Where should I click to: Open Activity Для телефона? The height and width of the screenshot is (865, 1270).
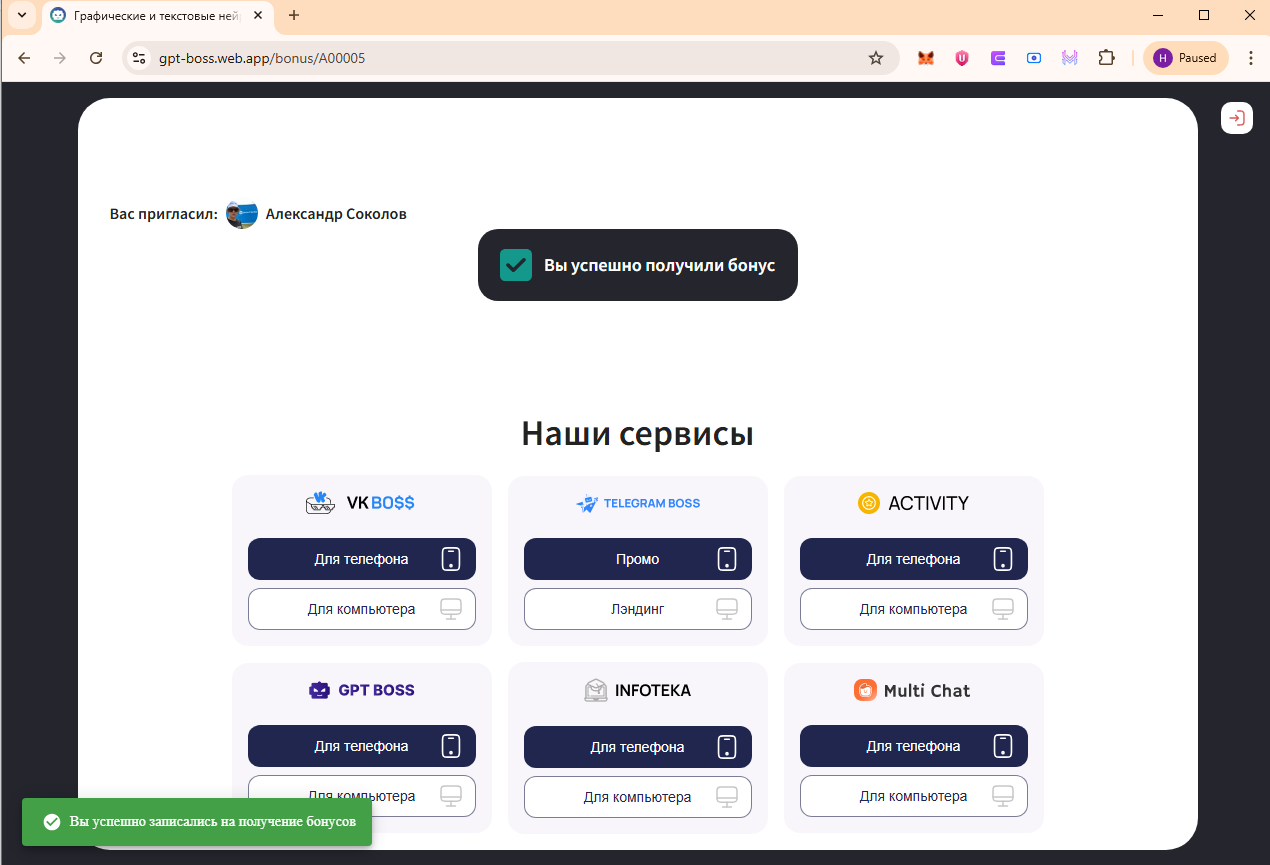click(x=914, y=559)
